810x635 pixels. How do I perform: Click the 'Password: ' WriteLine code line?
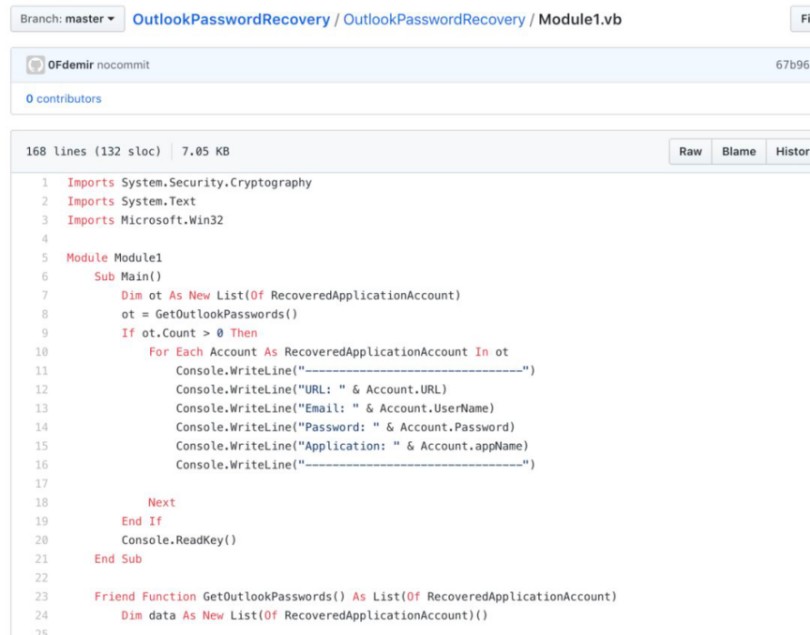[346, 427]
